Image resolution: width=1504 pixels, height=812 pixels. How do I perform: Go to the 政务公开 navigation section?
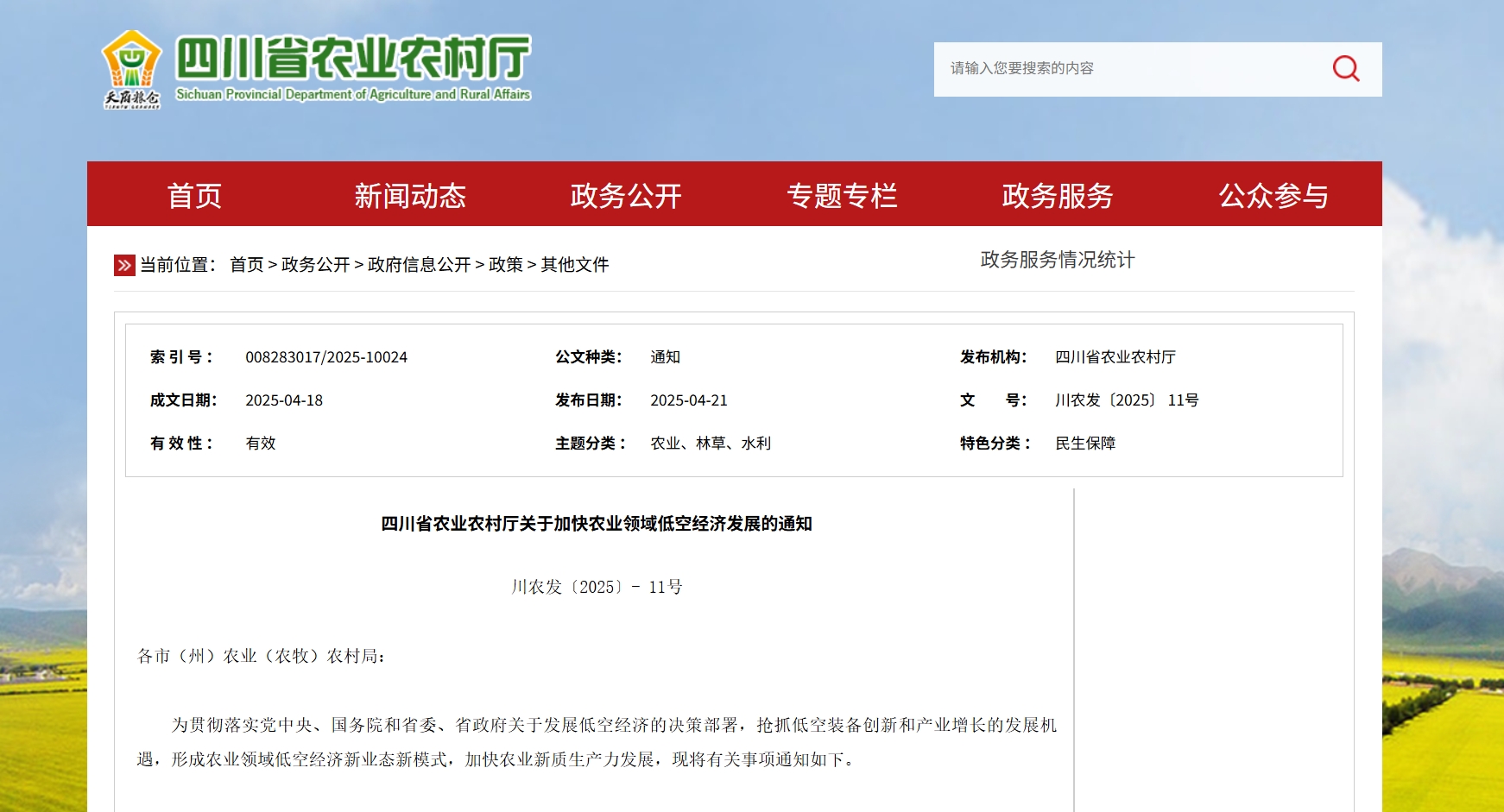click(x=626, y=196)
